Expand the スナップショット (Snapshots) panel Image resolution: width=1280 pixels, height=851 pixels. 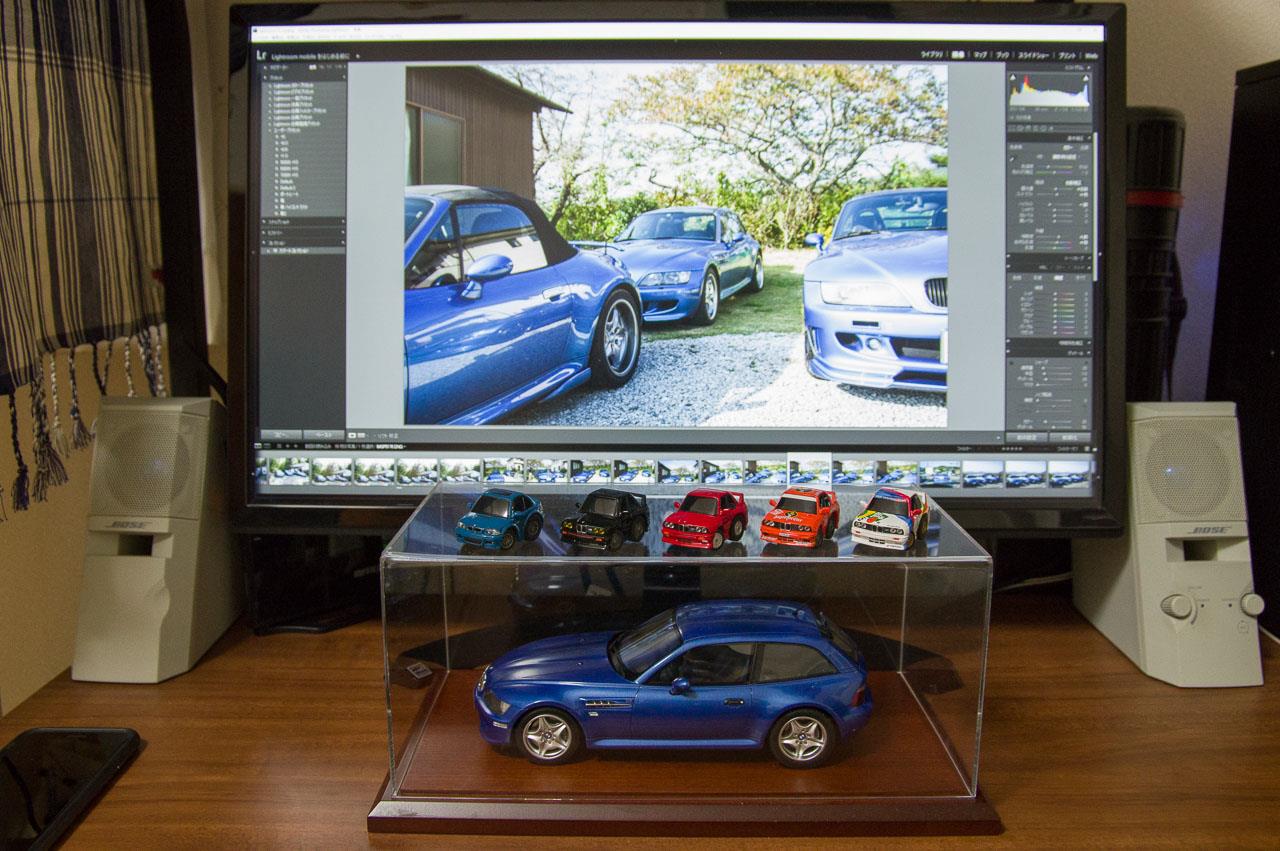tap(264, 221)
